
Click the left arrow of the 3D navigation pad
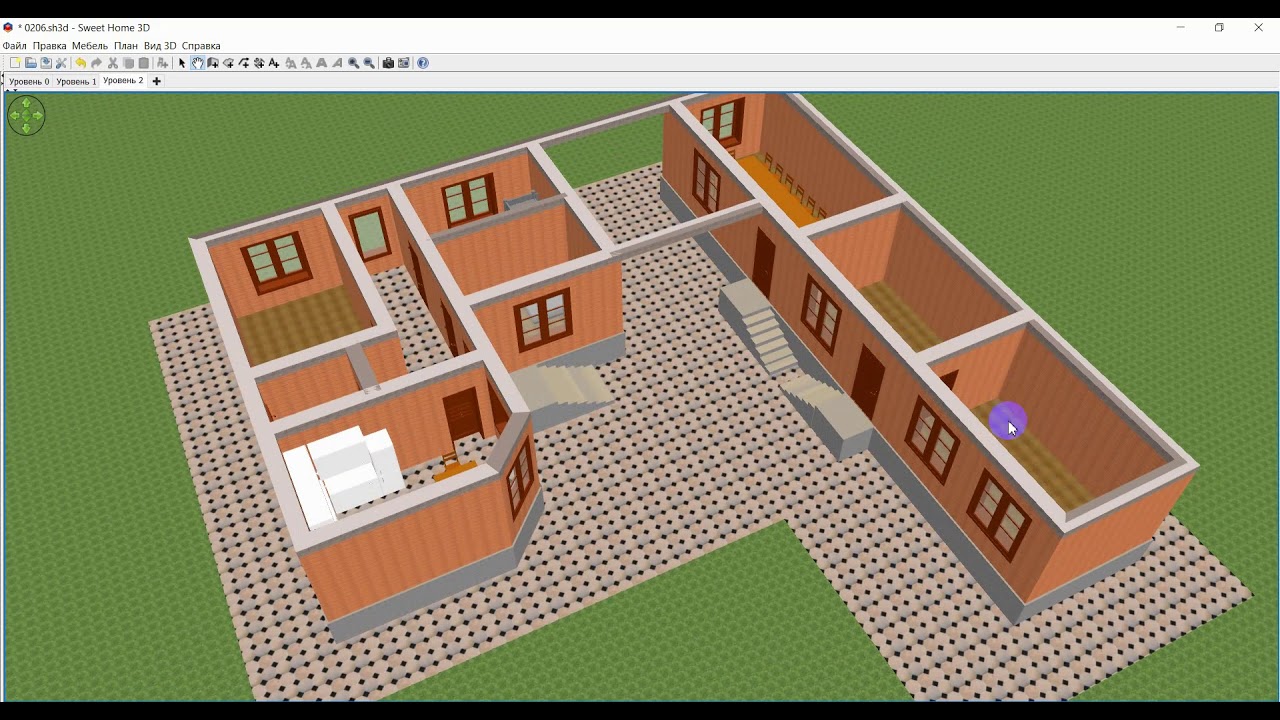click(x=14, y=116)
